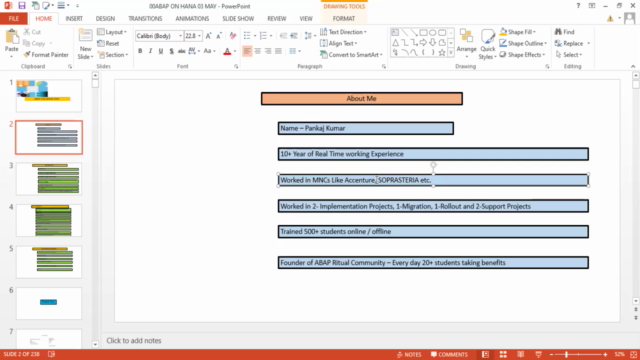Open Shape Fill dropdown
Viewport: 640px width, 360px height.
pyautogui.click(x=518, y=32)
